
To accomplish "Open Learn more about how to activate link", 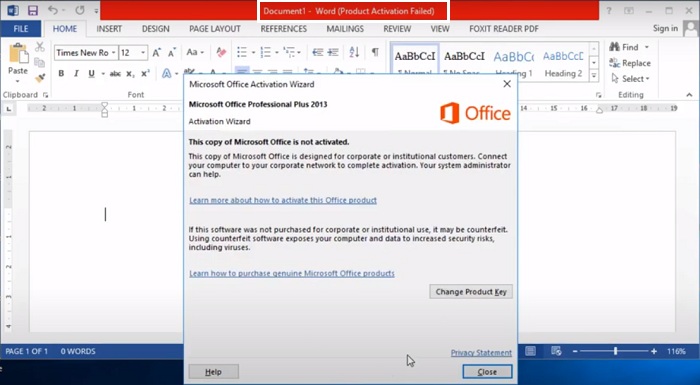I will (x=283, y=200).
